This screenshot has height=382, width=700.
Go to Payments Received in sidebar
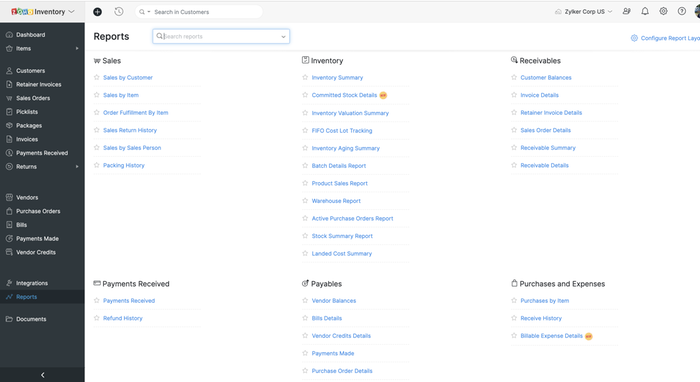[42, 153]
